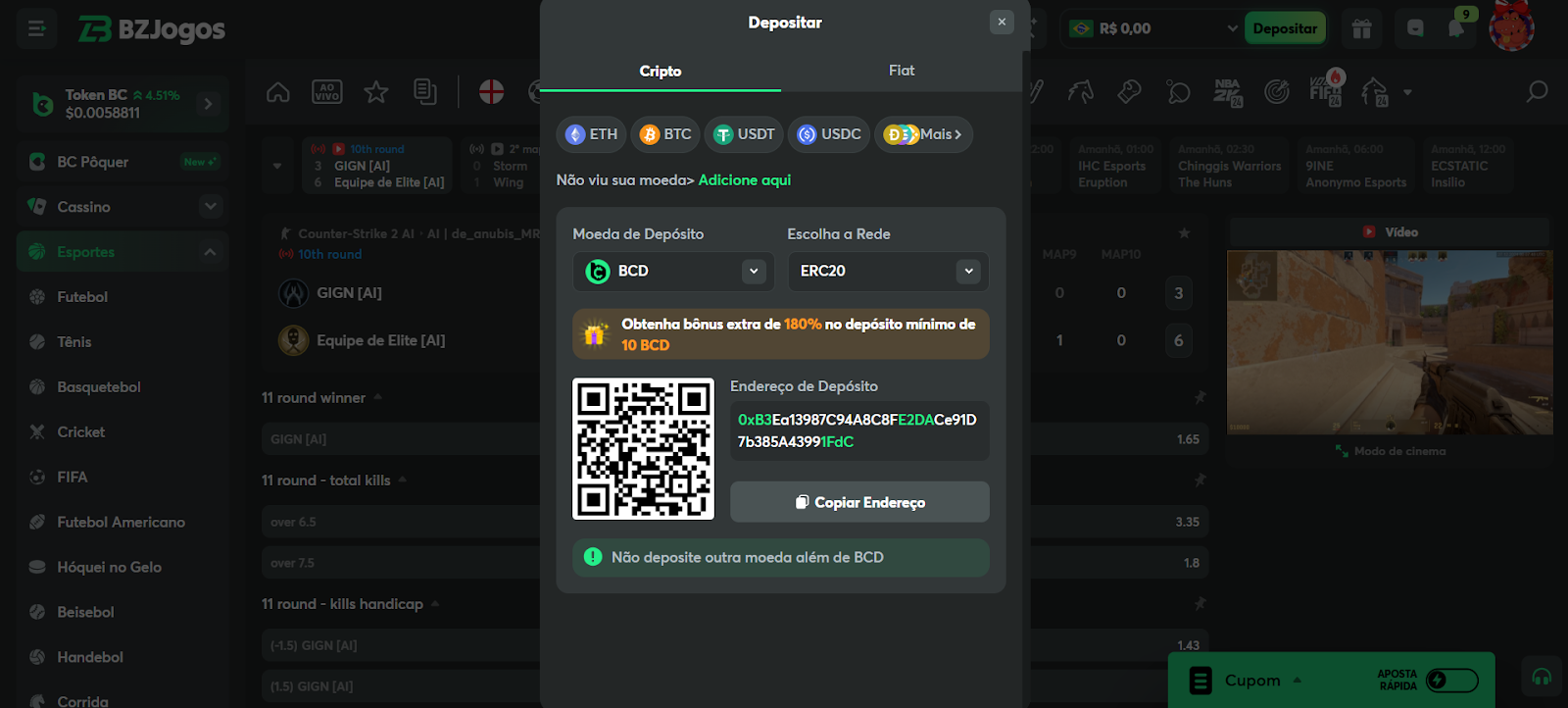Click the 180% bonus banner
This screenshot has height=708, width=1568.
[x=781, y=334]
